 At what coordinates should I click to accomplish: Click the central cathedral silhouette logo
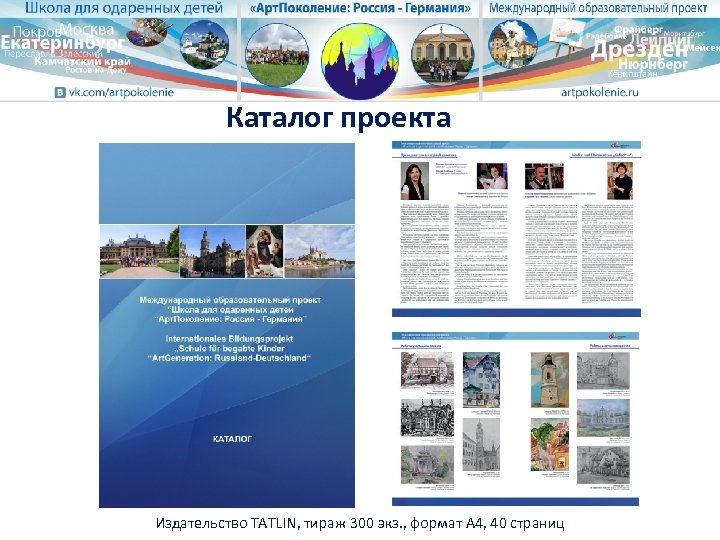tap(360, 61)
